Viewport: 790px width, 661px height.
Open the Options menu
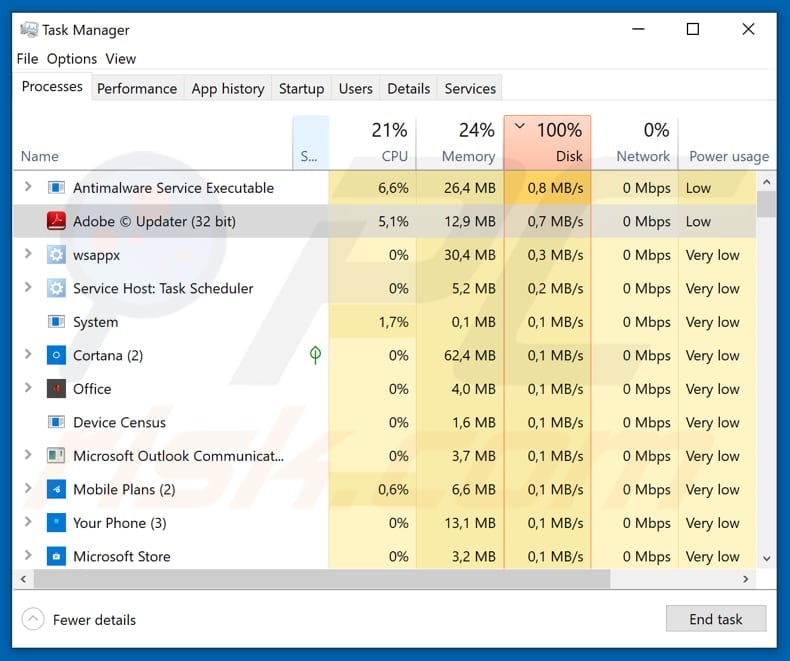[x=72, y=59]
